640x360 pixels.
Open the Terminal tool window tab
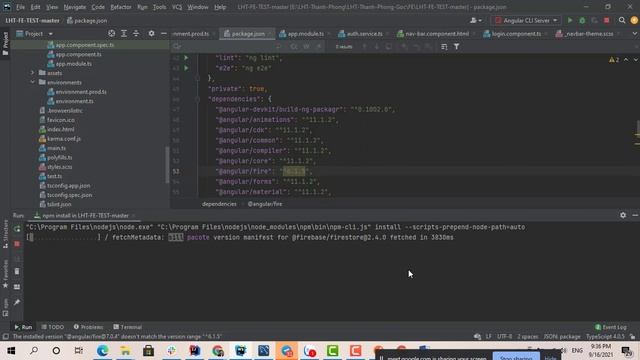(127, 327)
